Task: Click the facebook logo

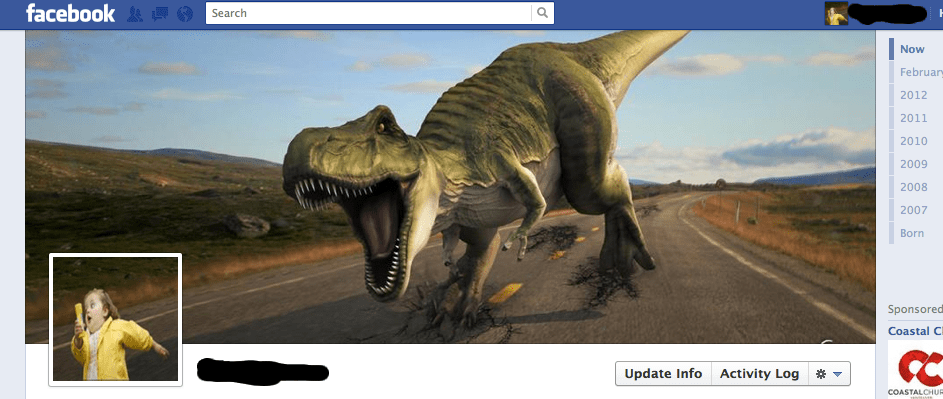Action: click(70, 13)
